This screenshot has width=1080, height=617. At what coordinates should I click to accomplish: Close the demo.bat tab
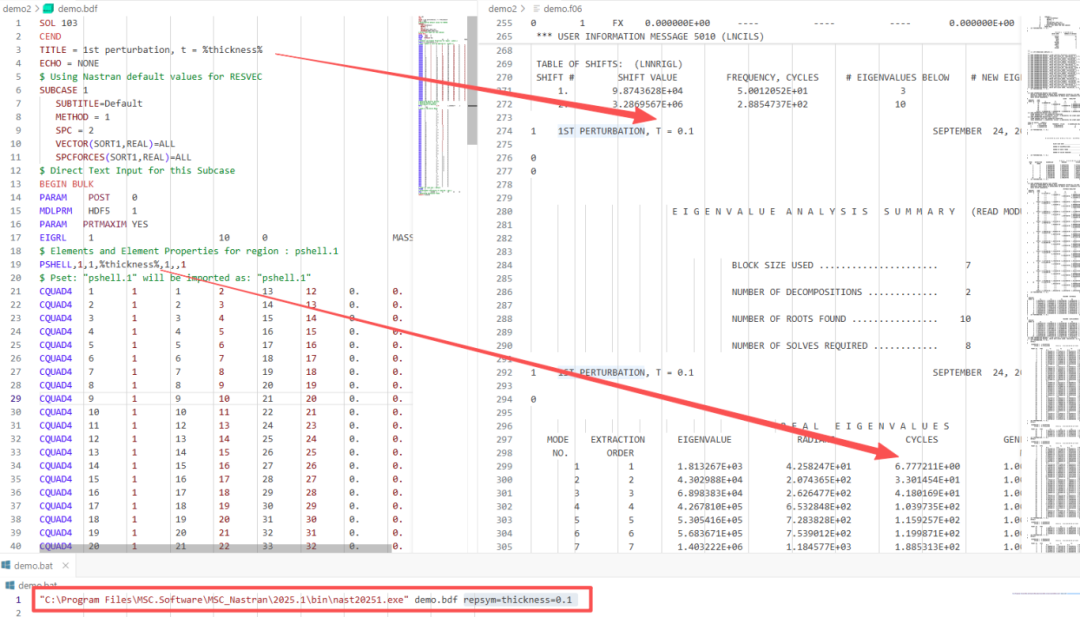(65, 565)
